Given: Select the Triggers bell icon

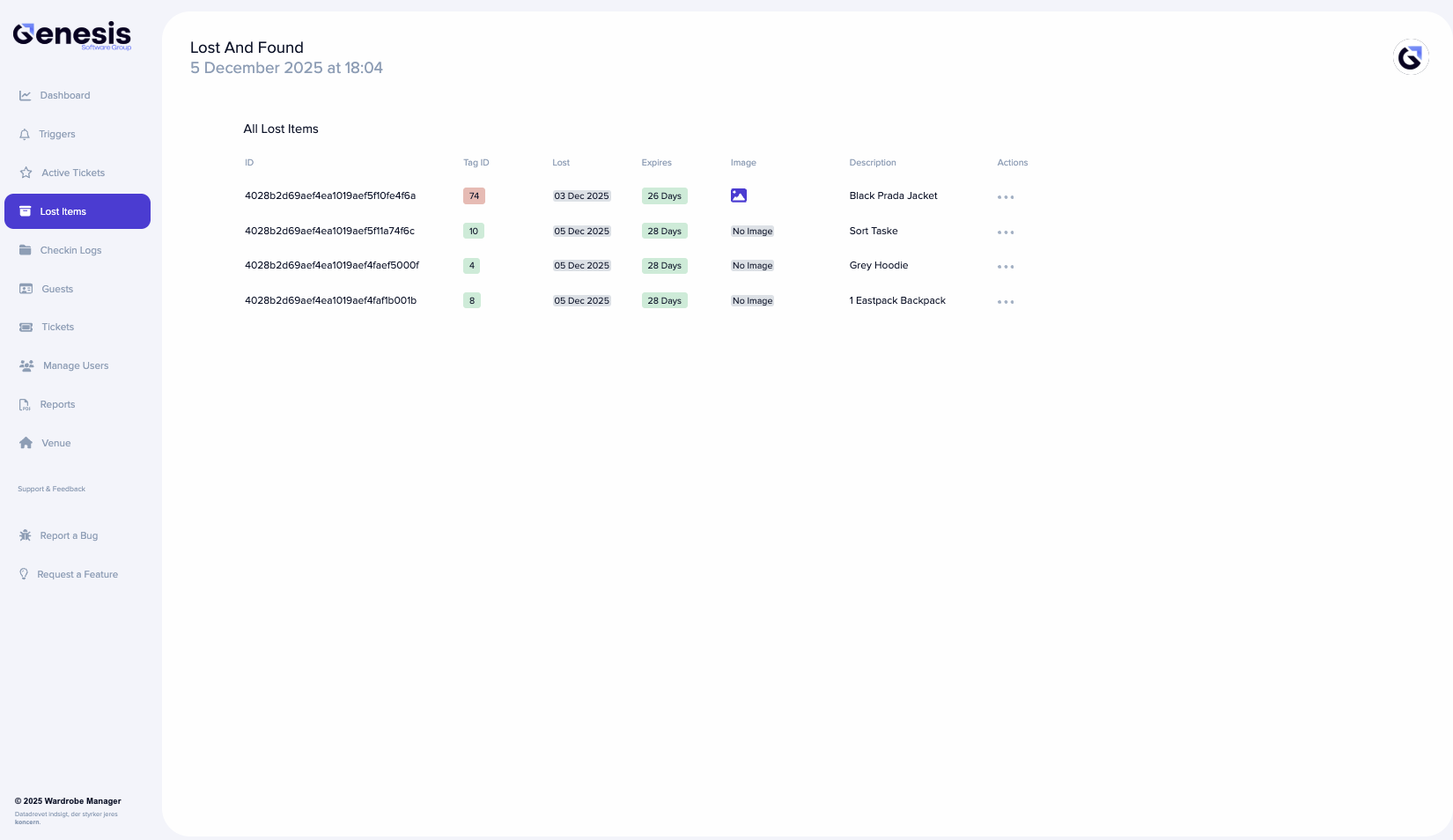Looking at the screenshot, I should [x=25, y=134].
